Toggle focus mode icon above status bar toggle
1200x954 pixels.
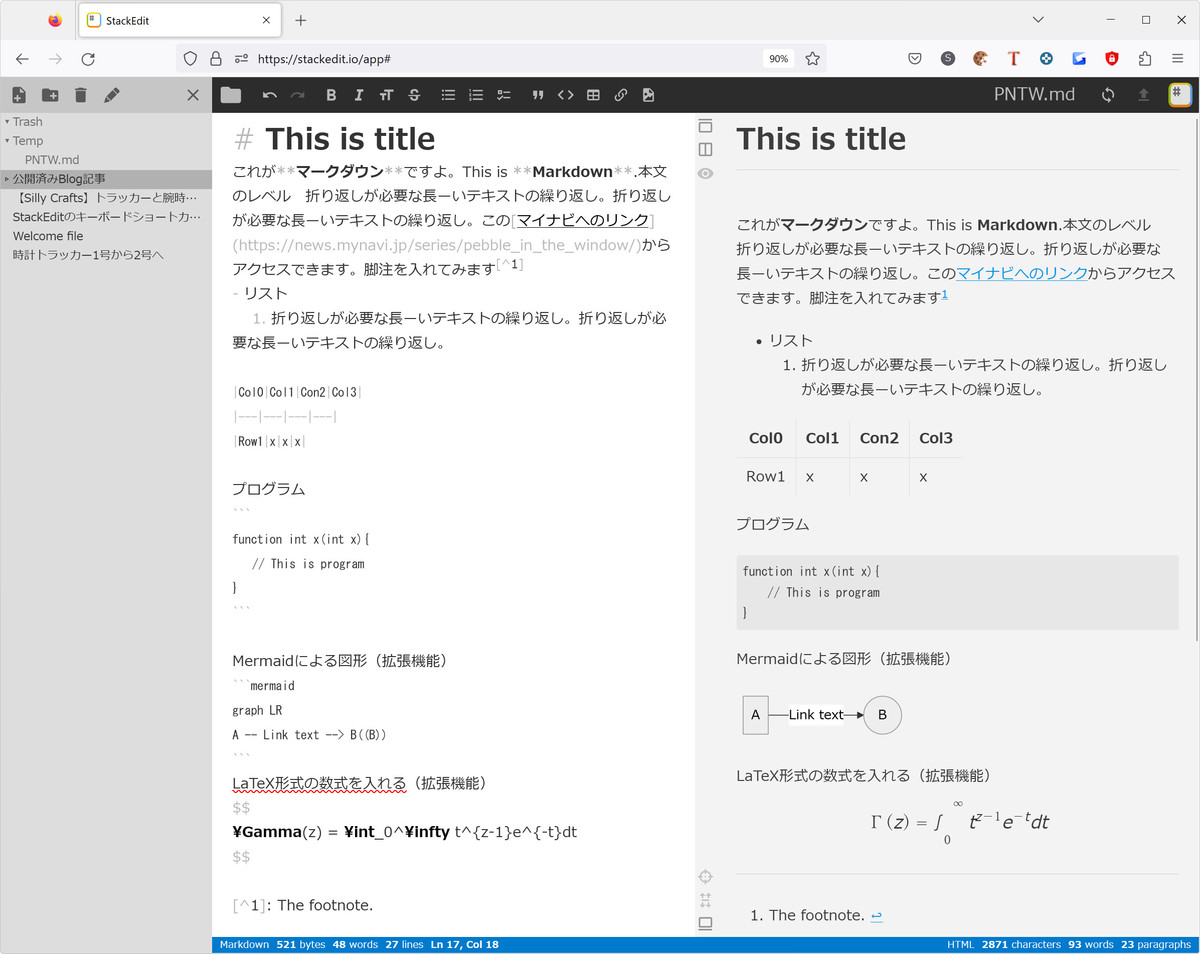tap(706, 900)
